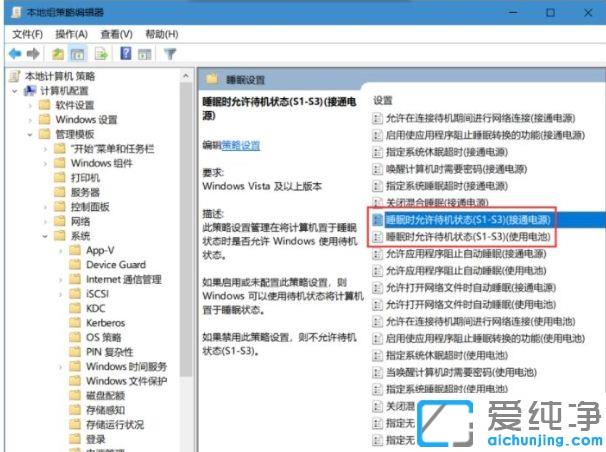Click the 设置 column header
Viewport: 606px width, 452px height.
tap(383, 101)
